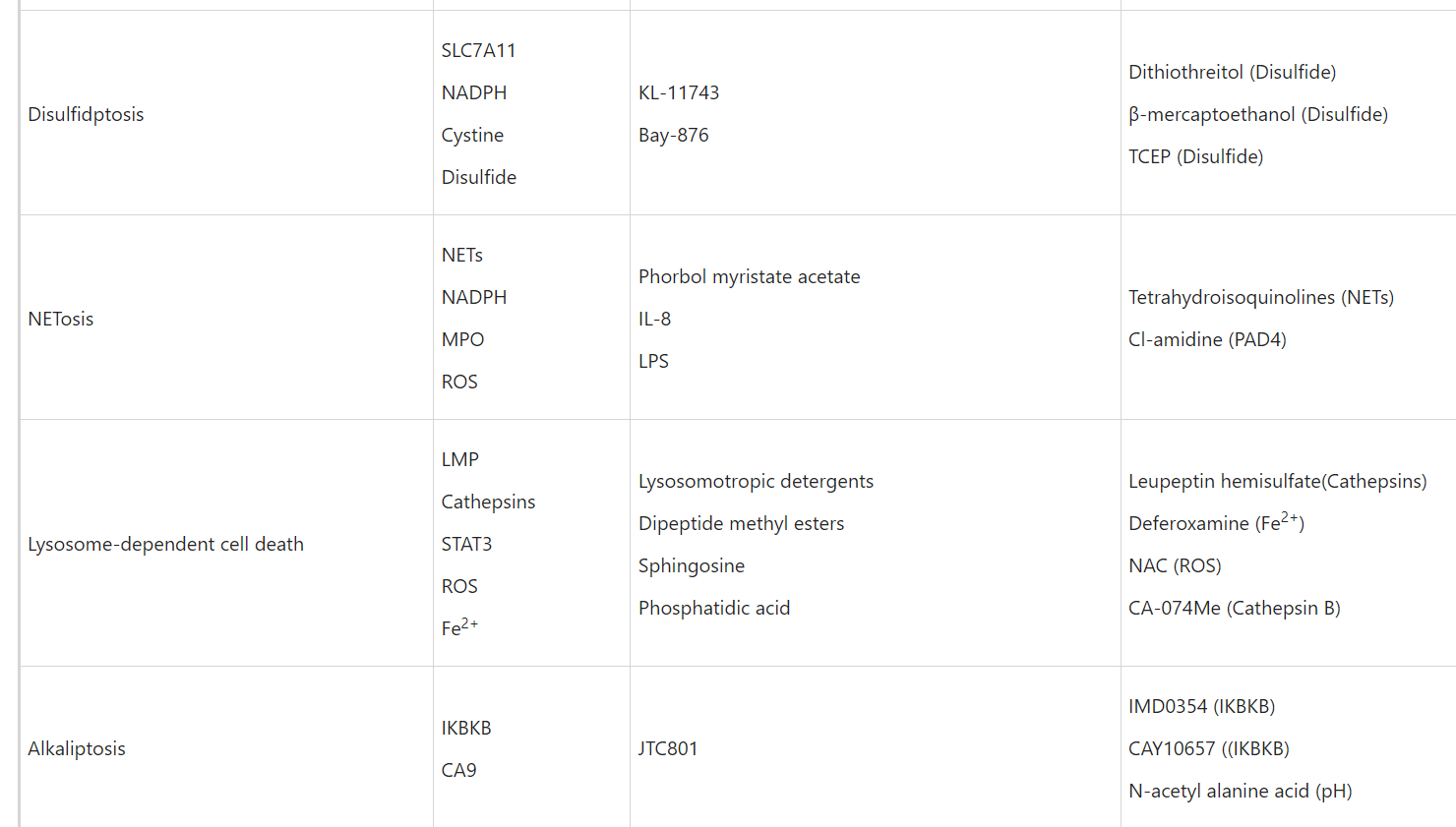This screenshot has width=1456, height=827.
Task: Select Dithiothreitol (Disulfide) inhibitor text
Action: 1232,72
